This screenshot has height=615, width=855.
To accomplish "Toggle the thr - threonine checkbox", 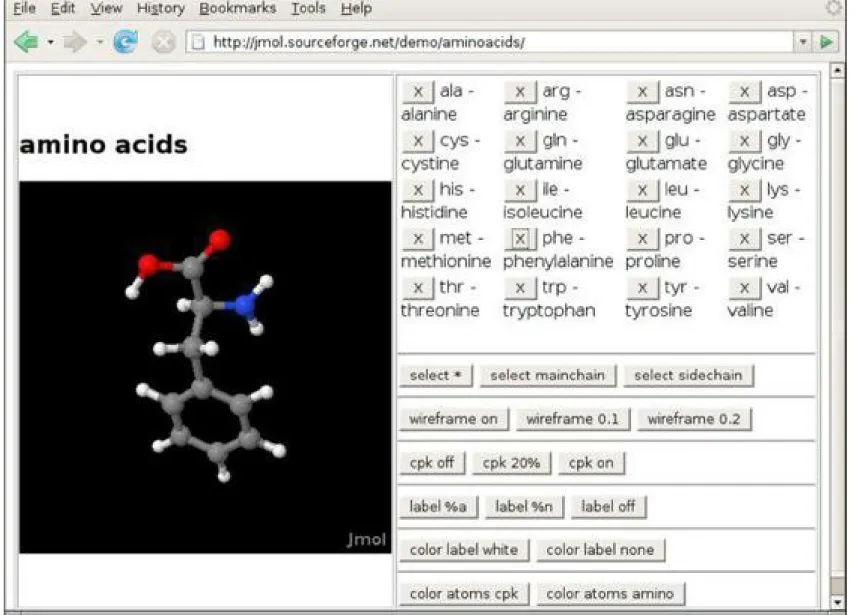I will click(418, 287).
